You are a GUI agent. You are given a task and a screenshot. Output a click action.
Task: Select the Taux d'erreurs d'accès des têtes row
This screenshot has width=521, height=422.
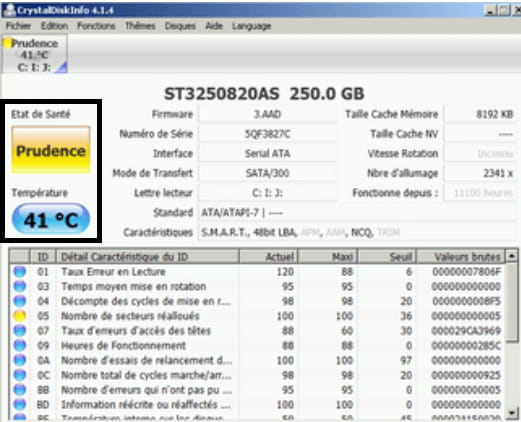257,330
